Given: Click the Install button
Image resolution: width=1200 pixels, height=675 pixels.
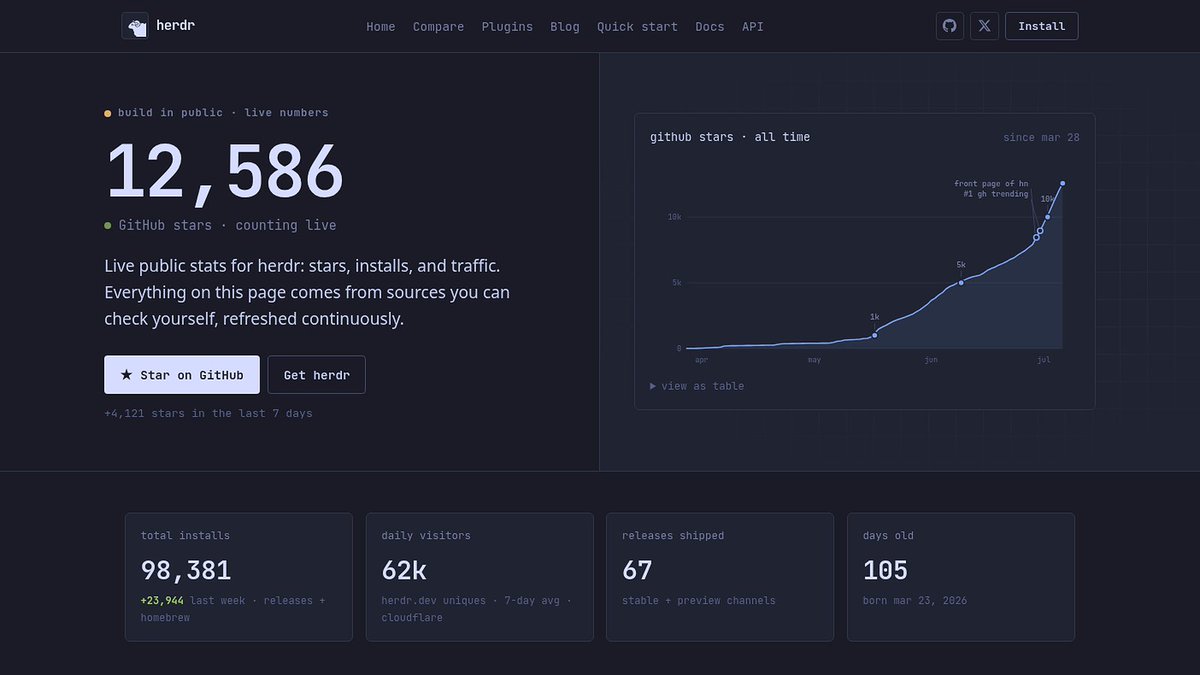Looking at the screenshot, I should (1041, 26).
